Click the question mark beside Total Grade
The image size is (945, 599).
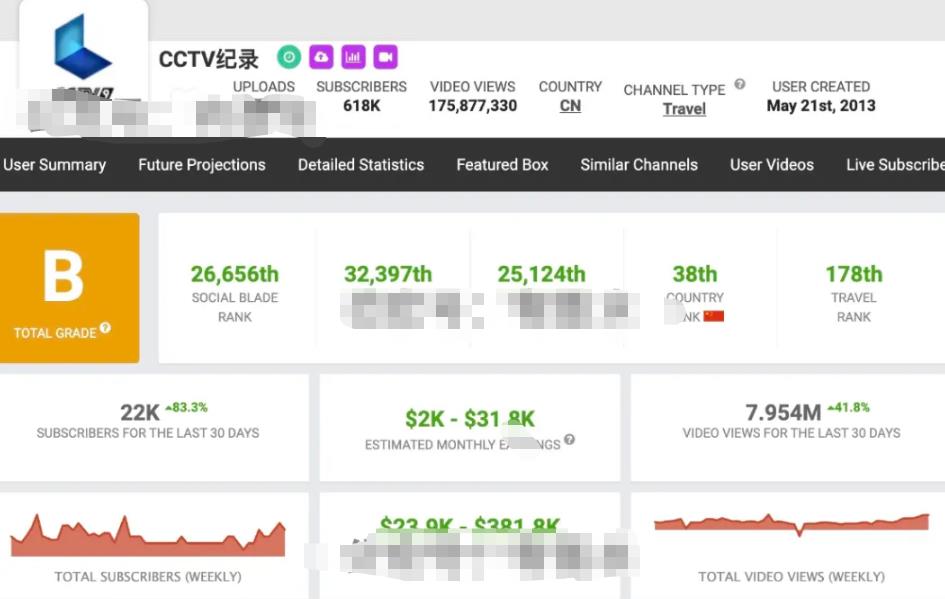(x=105, y=329)
